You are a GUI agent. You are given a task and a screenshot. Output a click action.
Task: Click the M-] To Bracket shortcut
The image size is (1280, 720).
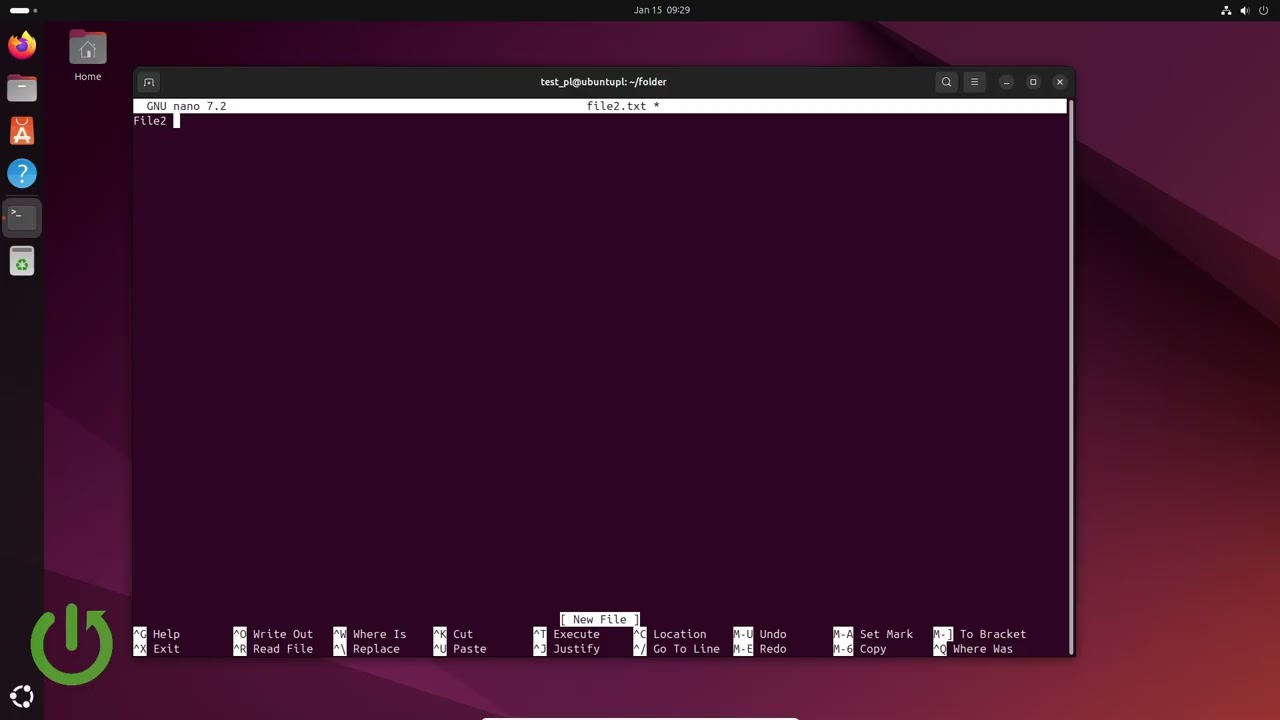pos(980,634)
